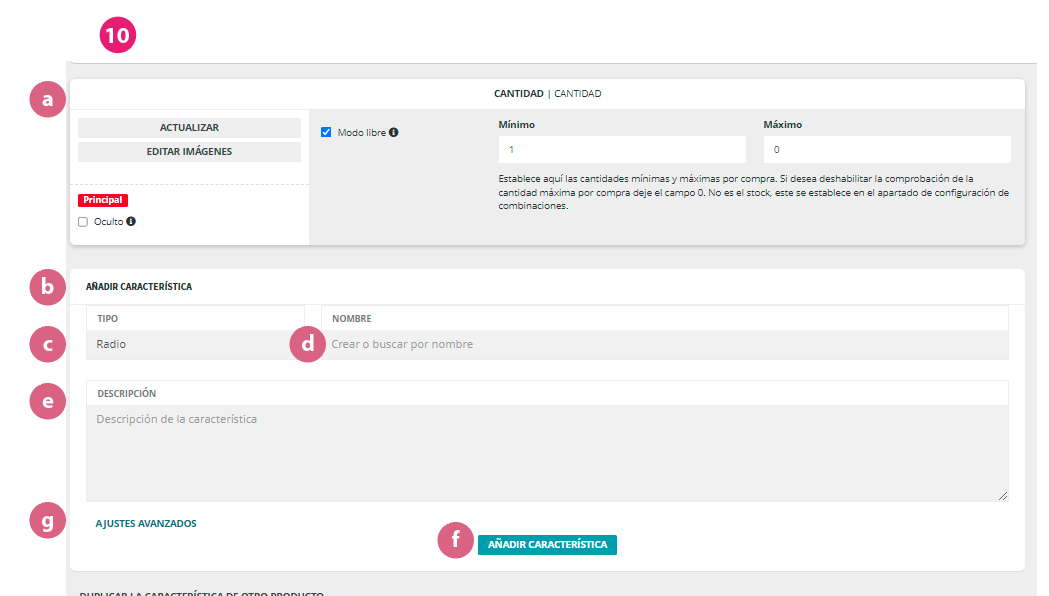Focus the Mínimo quantity field
Screen dimensions: 1049x596
(621, 150)
